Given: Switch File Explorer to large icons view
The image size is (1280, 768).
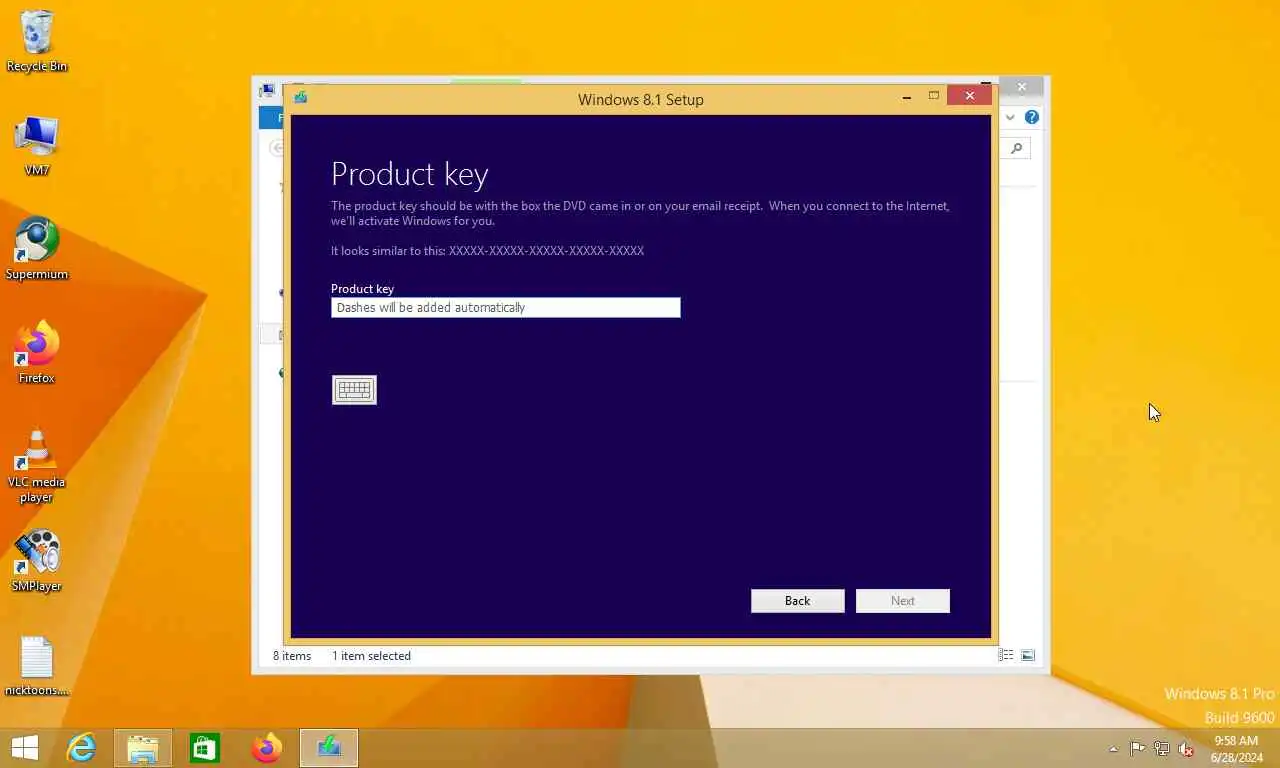Looking at the screenshot, I should [1028, 655].
